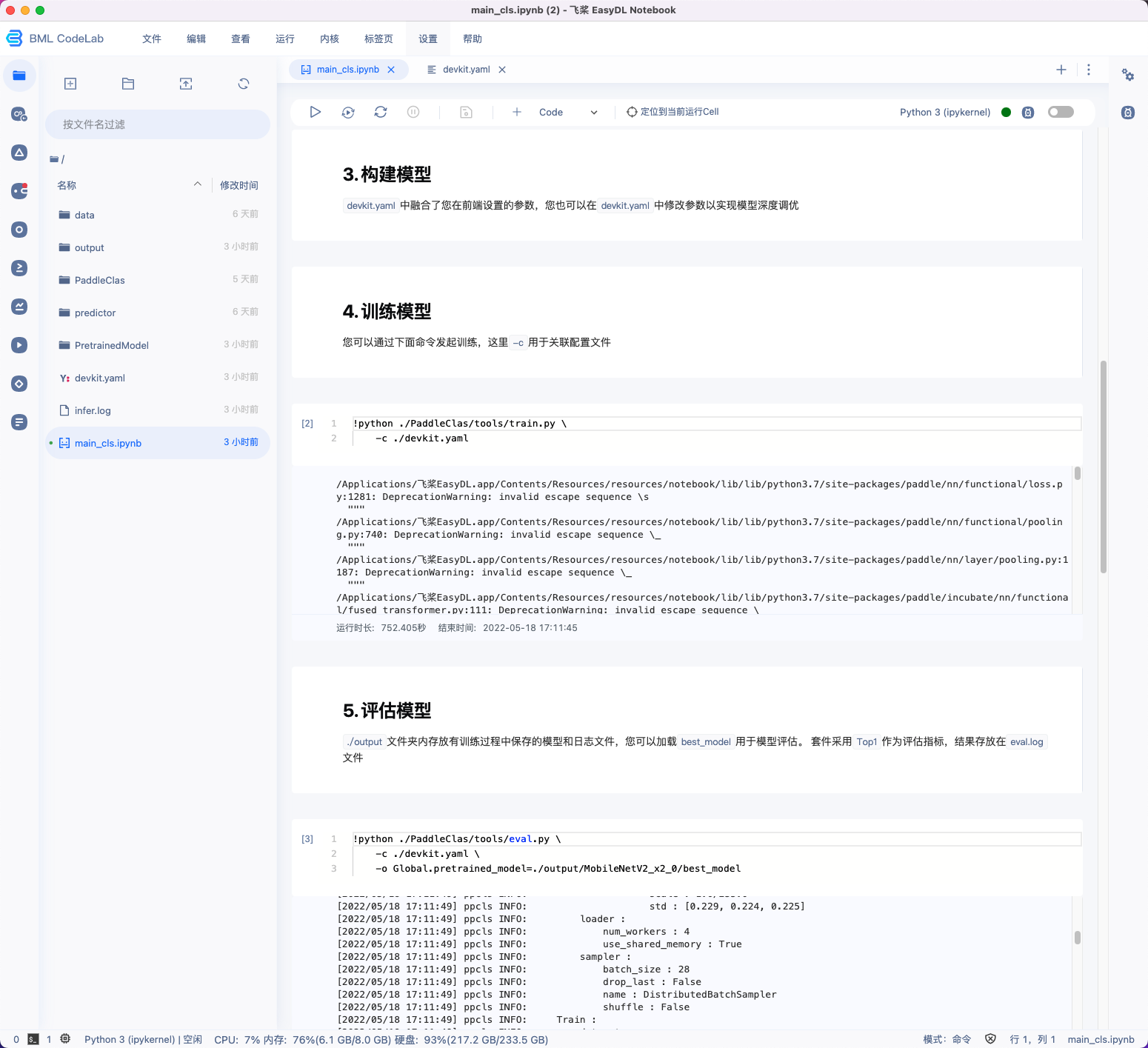This screenshot has height=1048, width=1148.
Task: Click the 模式: 命令 status bar entry
Action: (x=947, y=1039)
